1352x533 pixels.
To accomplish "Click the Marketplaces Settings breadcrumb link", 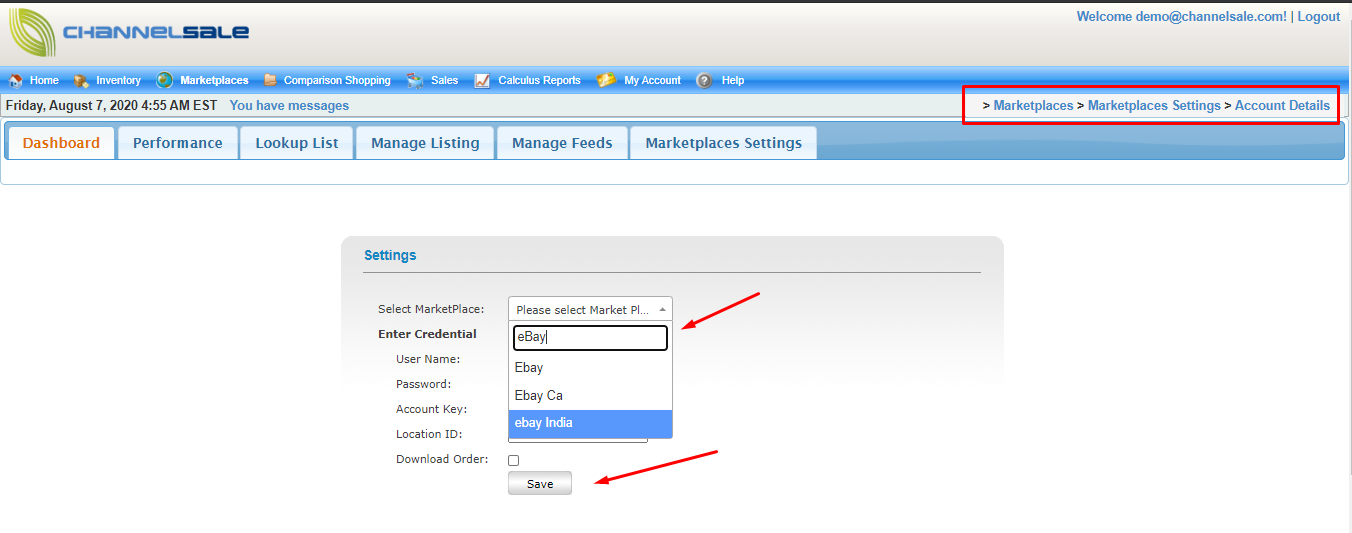I will 1154,106.
